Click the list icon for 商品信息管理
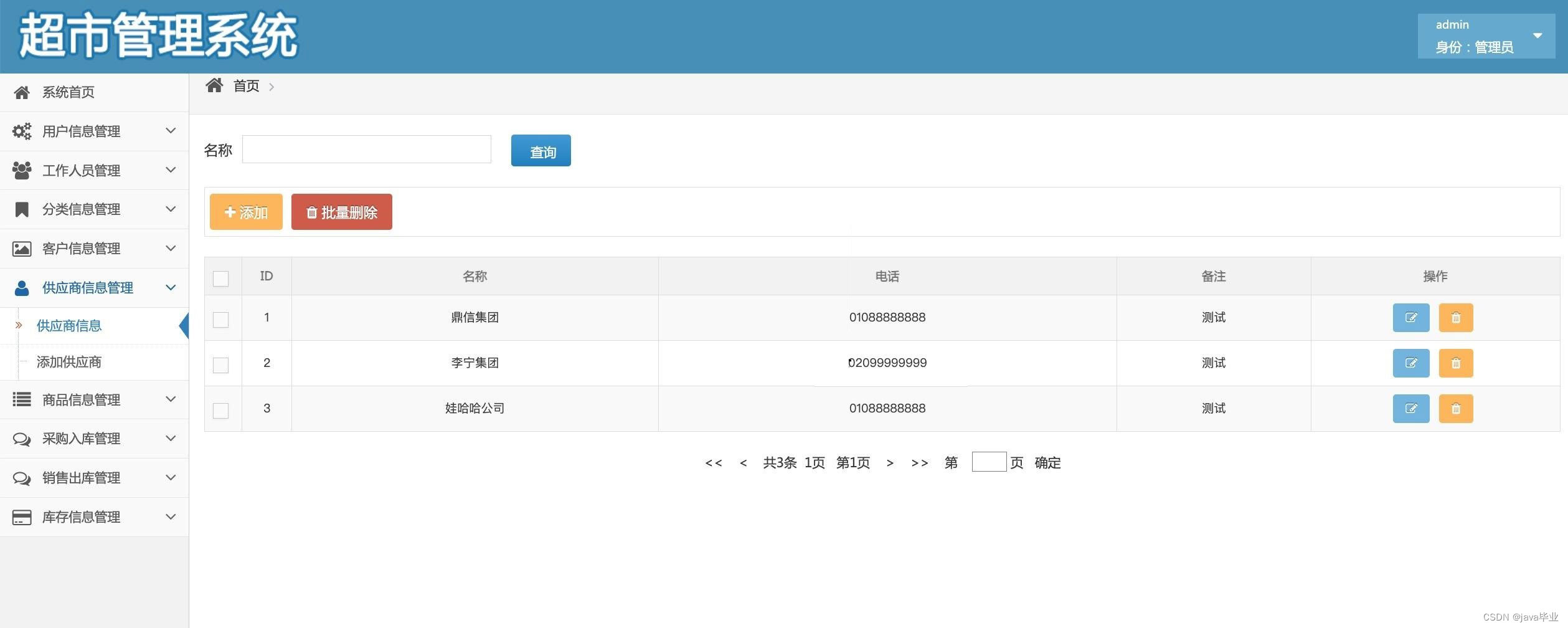The image size is (1568, 628). click(x=22, y=399)
